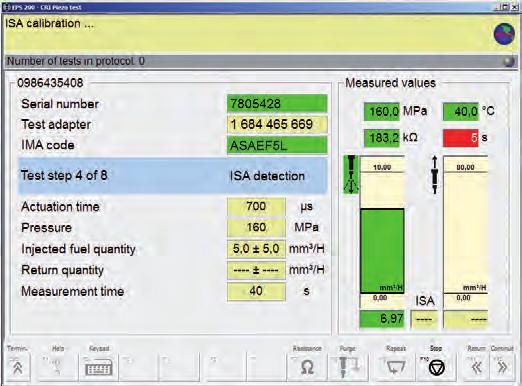This screenshot has height=386, width=522.
Task: Click the Terminate double-up-arrow icon
Action: [x=17, y=367]
